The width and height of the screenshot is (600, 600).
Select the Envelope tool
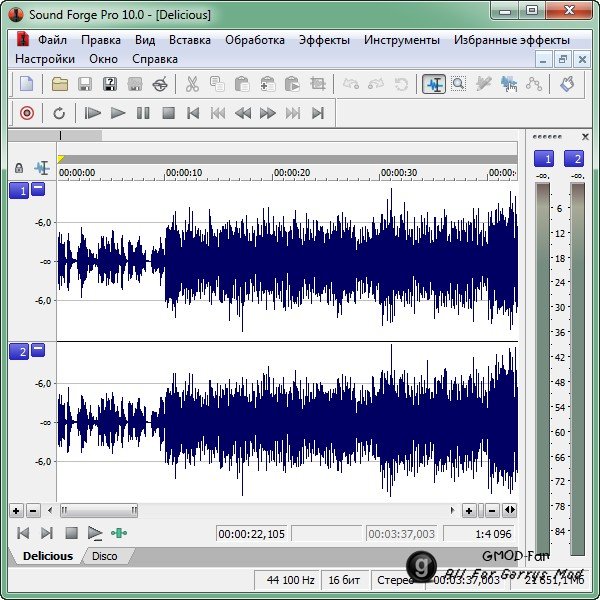tap(533, 84)
